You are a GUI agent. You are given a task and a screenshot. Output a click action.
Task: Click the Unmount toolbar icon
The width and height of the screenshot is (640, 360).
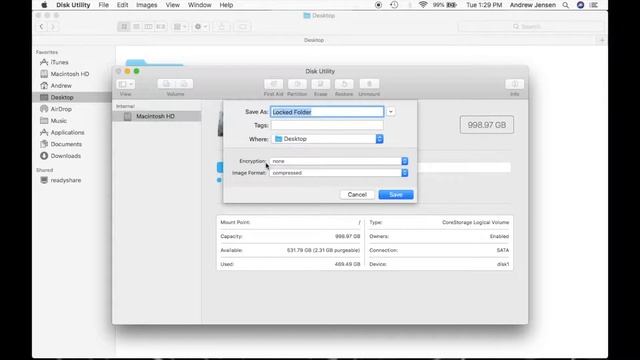click(369, 84)
